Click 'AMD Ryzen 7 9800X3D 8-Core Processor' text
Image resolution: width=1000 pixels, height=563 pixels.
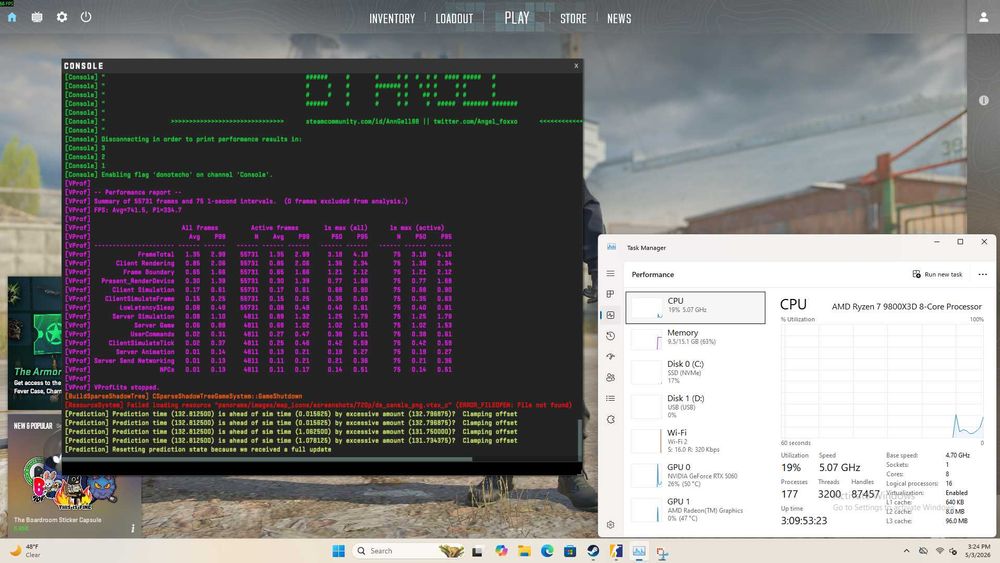click(906, 307)
